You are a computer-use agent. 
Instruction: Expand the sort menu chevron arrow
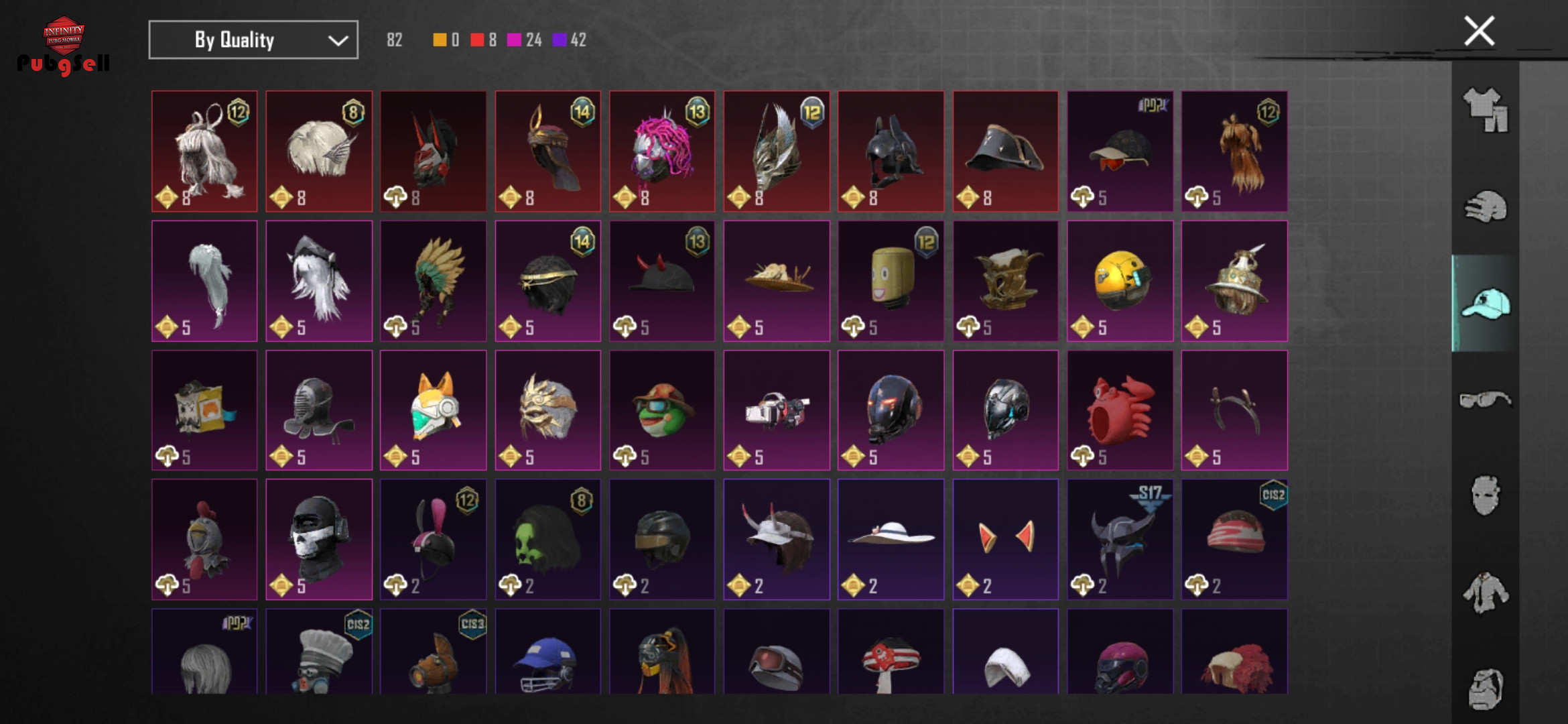(x=338, y=40)
